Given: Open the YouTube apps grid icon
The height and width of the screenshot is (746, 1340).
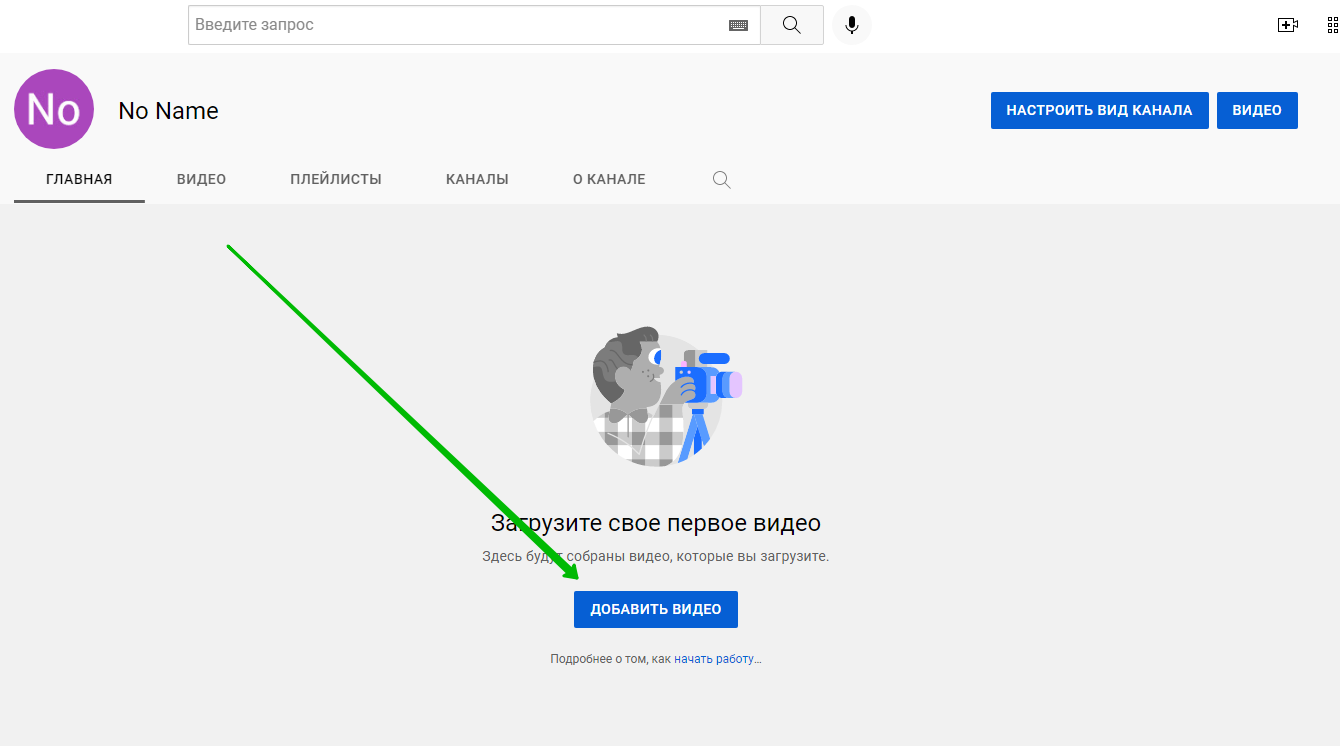Looking at the screenshot, I should click(x=1333, y=25).
